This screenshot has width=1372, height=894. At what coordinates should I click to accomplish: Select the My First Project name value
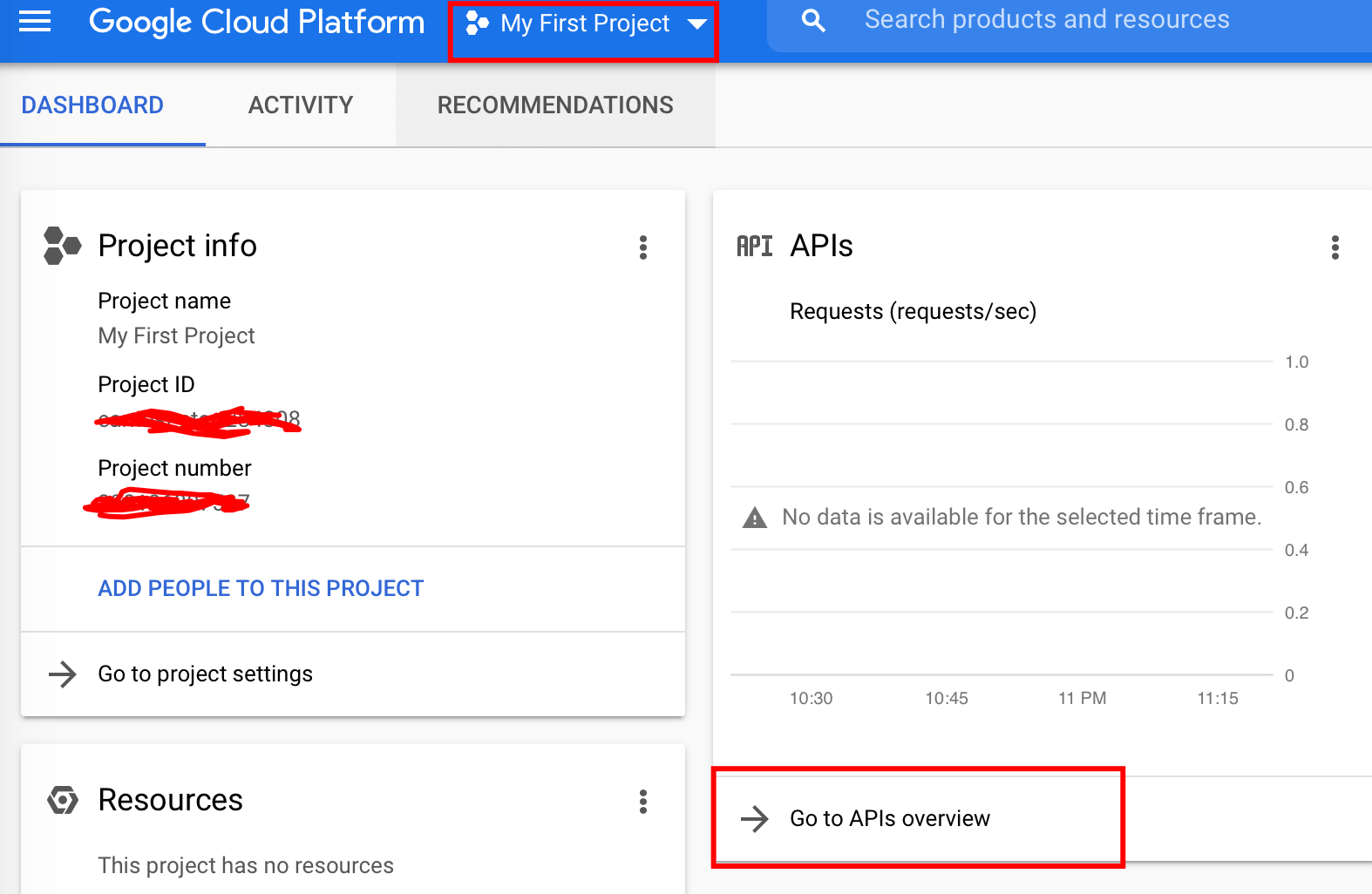[x=177, y=335]
